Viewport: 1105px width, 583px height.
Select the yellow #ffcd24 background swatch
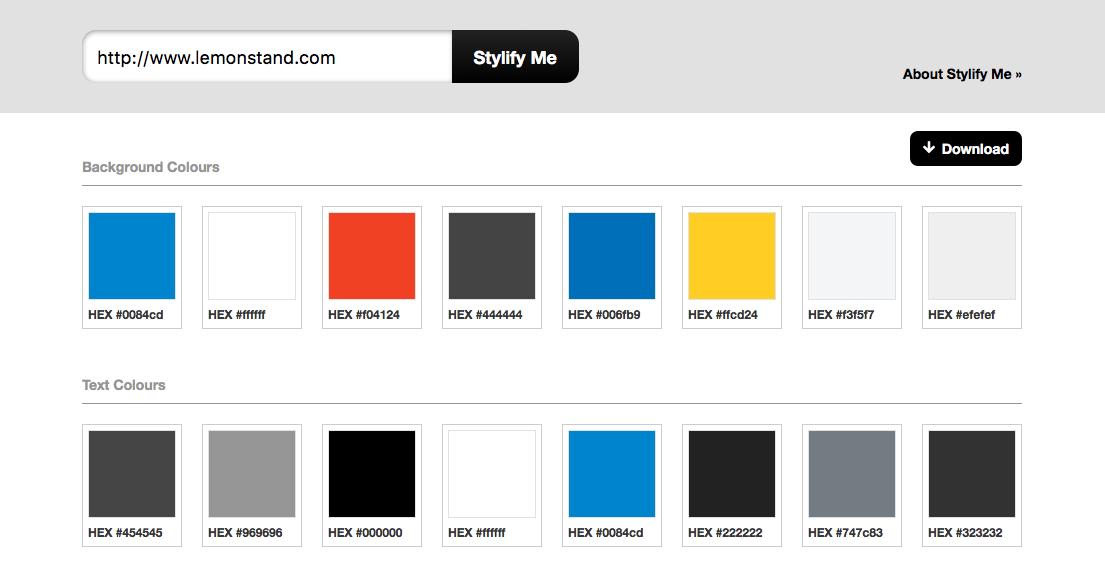pyautogui.click(x=732, y=256)
